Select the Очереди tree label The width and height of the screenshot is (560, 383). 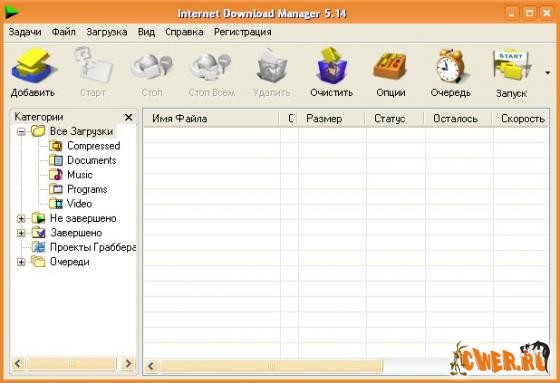[70, 262]
